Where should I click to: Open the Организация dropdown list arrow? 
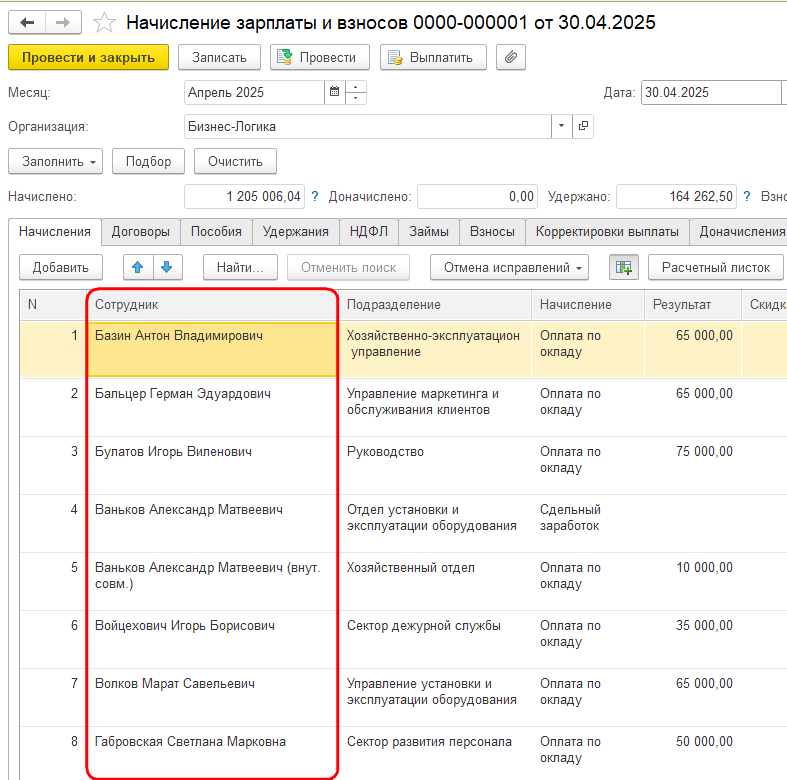coord(562,126)
